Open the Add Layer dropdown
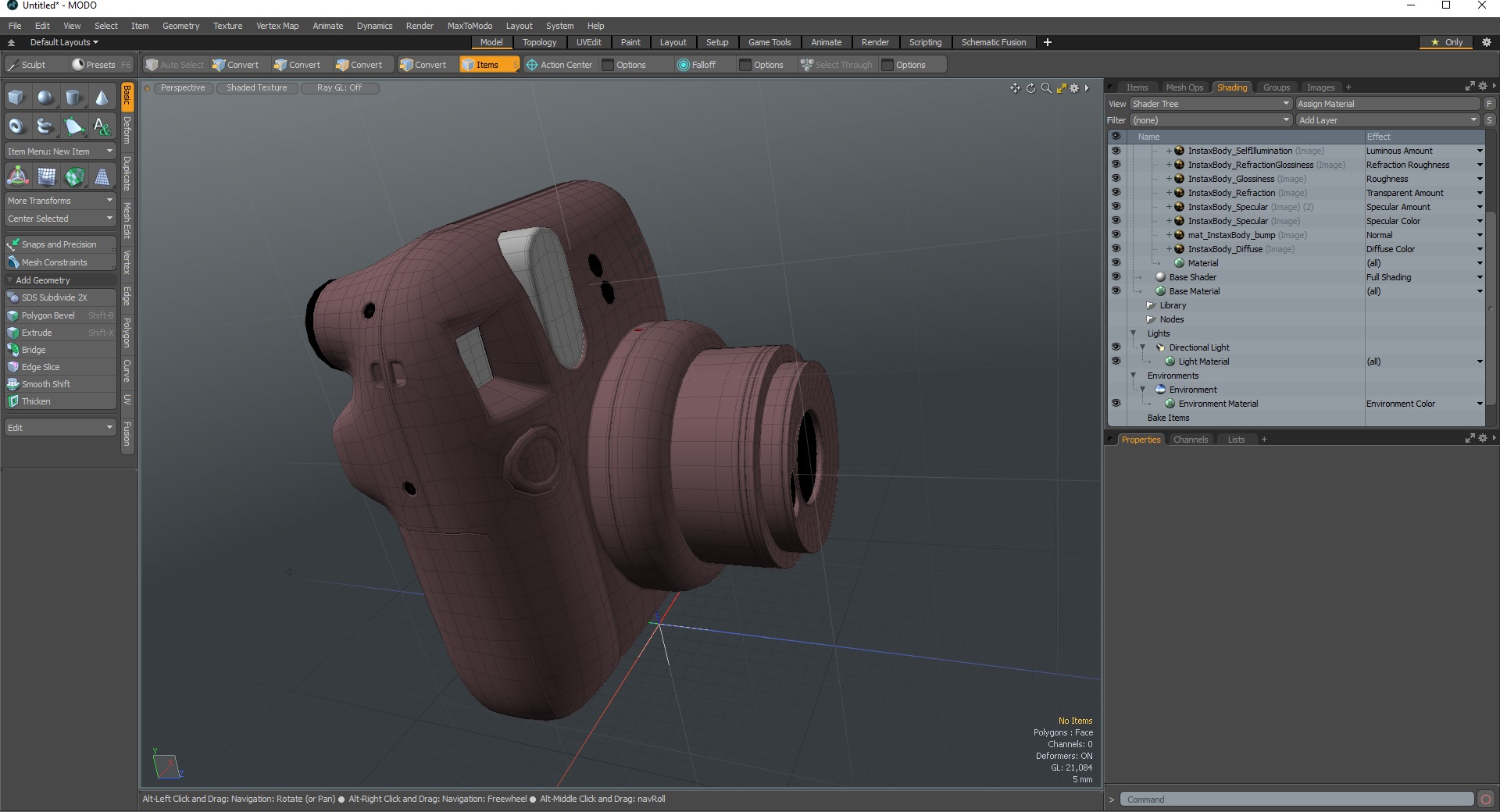Viewport: 1500px width, 812px height. [1387, 120]
